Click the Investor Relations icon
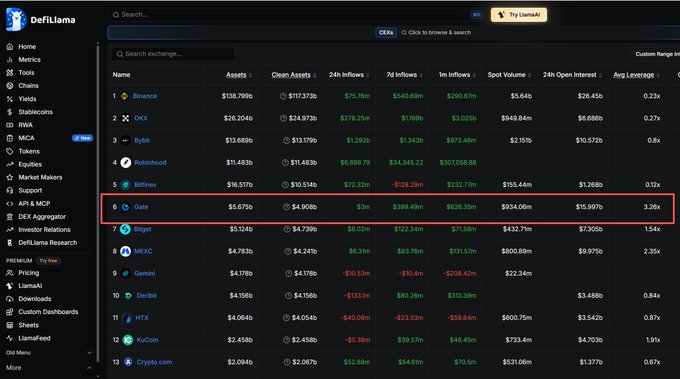The image size is (680, 379). [x=10, y=229]
